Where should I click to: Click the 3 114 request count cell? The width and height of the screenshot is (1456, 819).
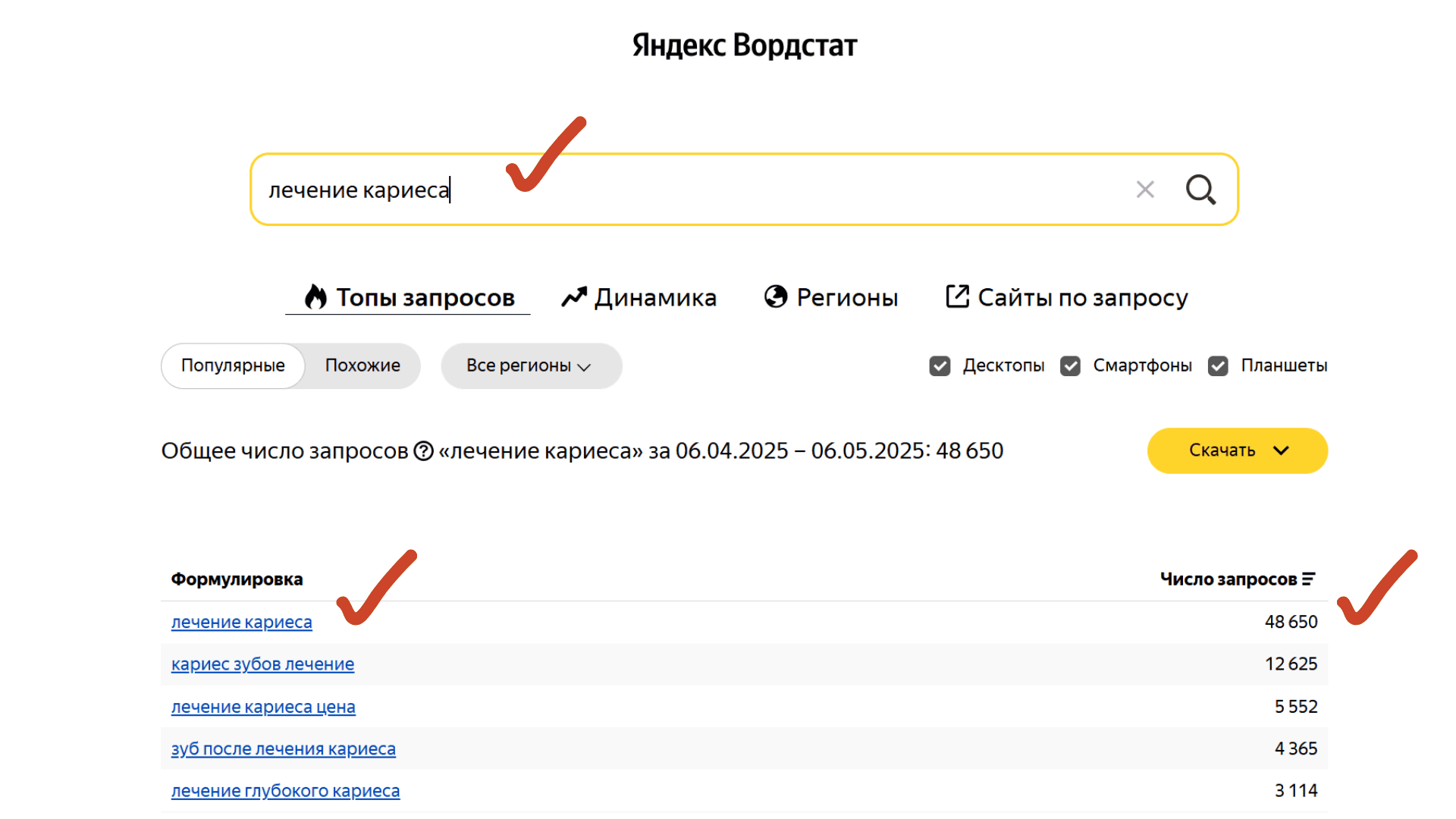tap(1296, 791)
